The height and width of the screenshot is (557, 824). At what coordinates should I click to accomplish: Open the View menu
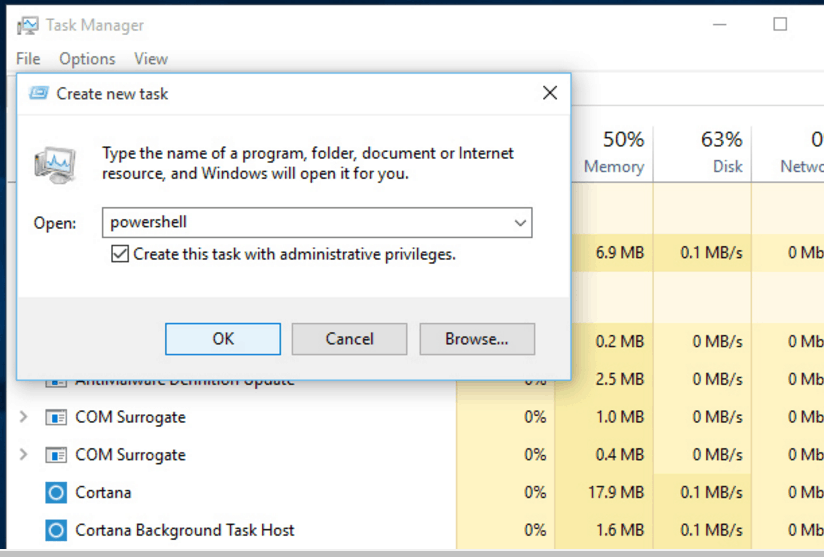coord(151,59)
